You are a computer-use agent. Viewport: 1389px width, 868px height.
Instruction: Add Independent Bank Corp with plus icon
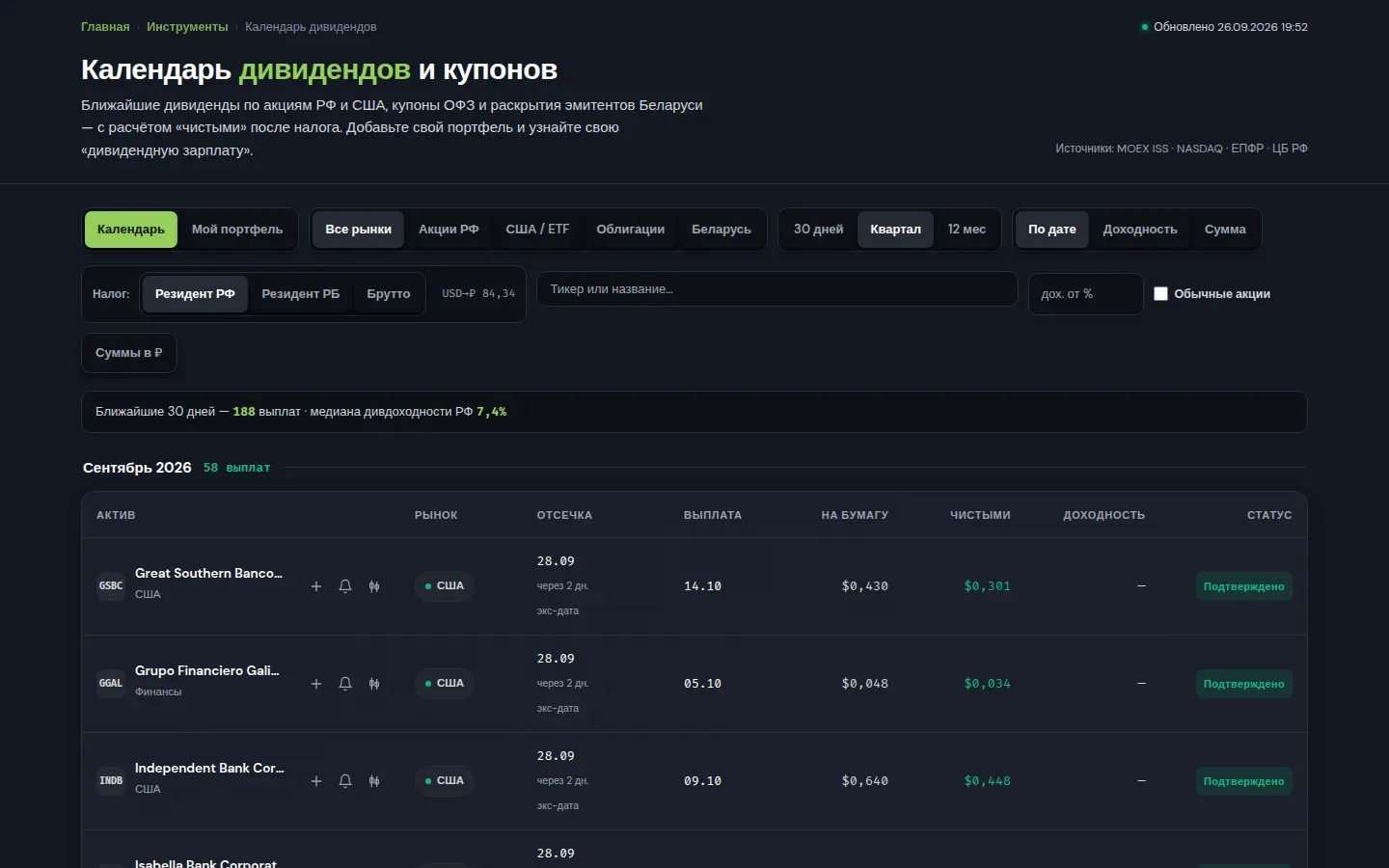(316, 781)
